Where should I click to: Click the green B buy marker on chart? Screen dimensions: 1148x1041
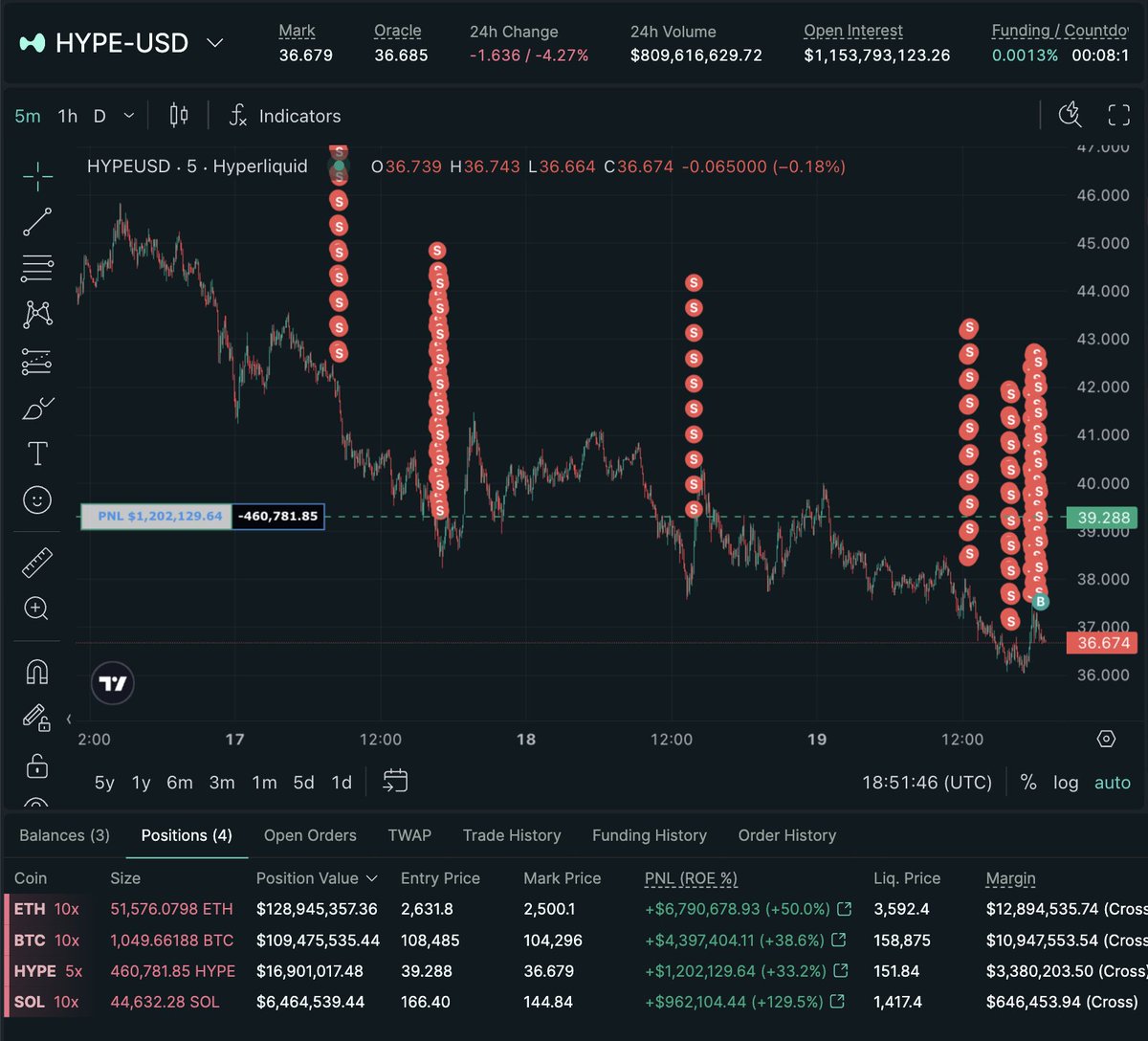[1041, 602]
